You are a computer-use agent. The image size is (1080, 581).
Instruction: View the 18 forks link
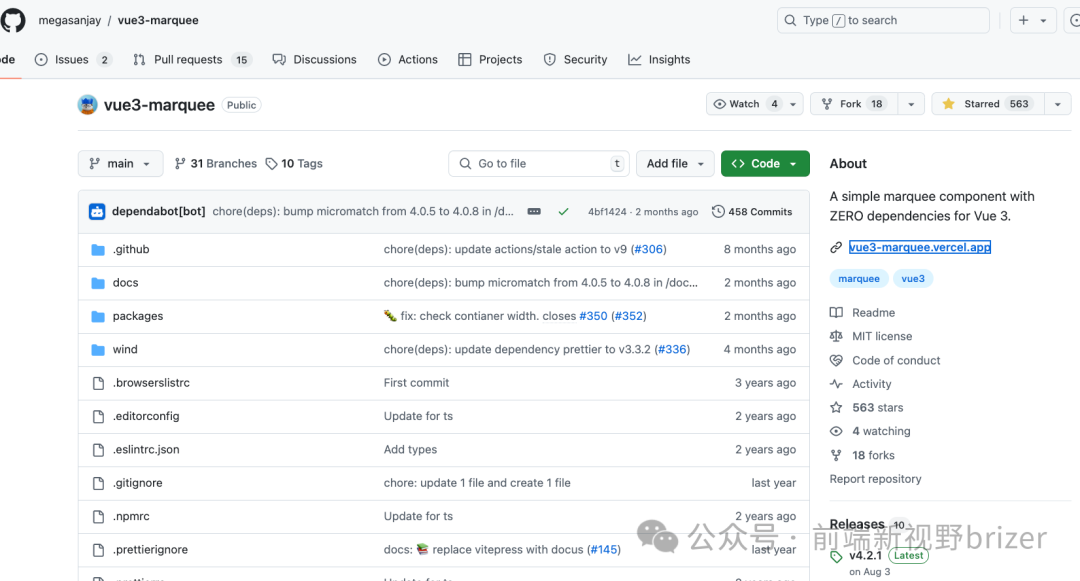[x=862, y=455]
